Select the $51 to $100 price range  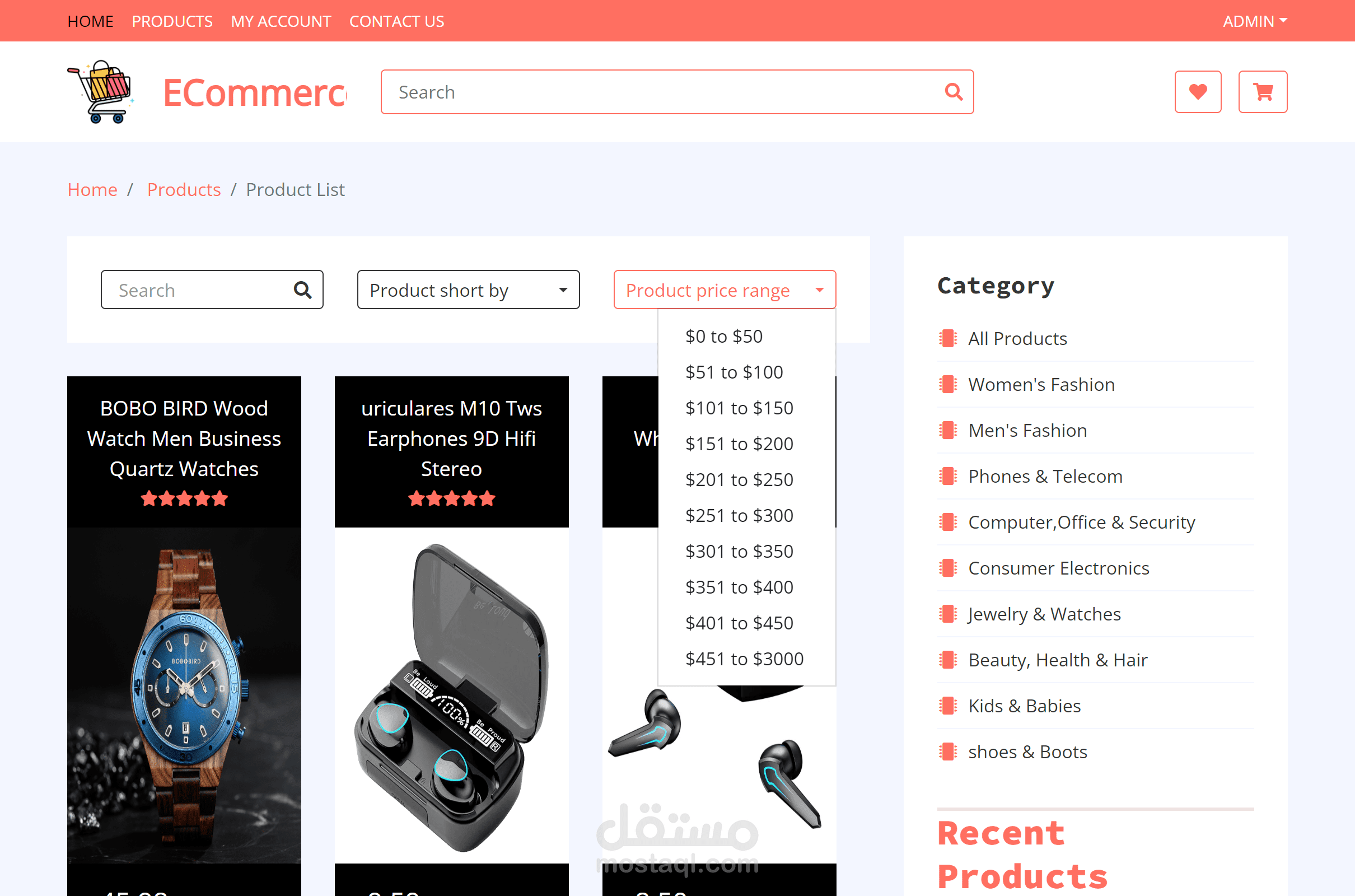point(733,372)
